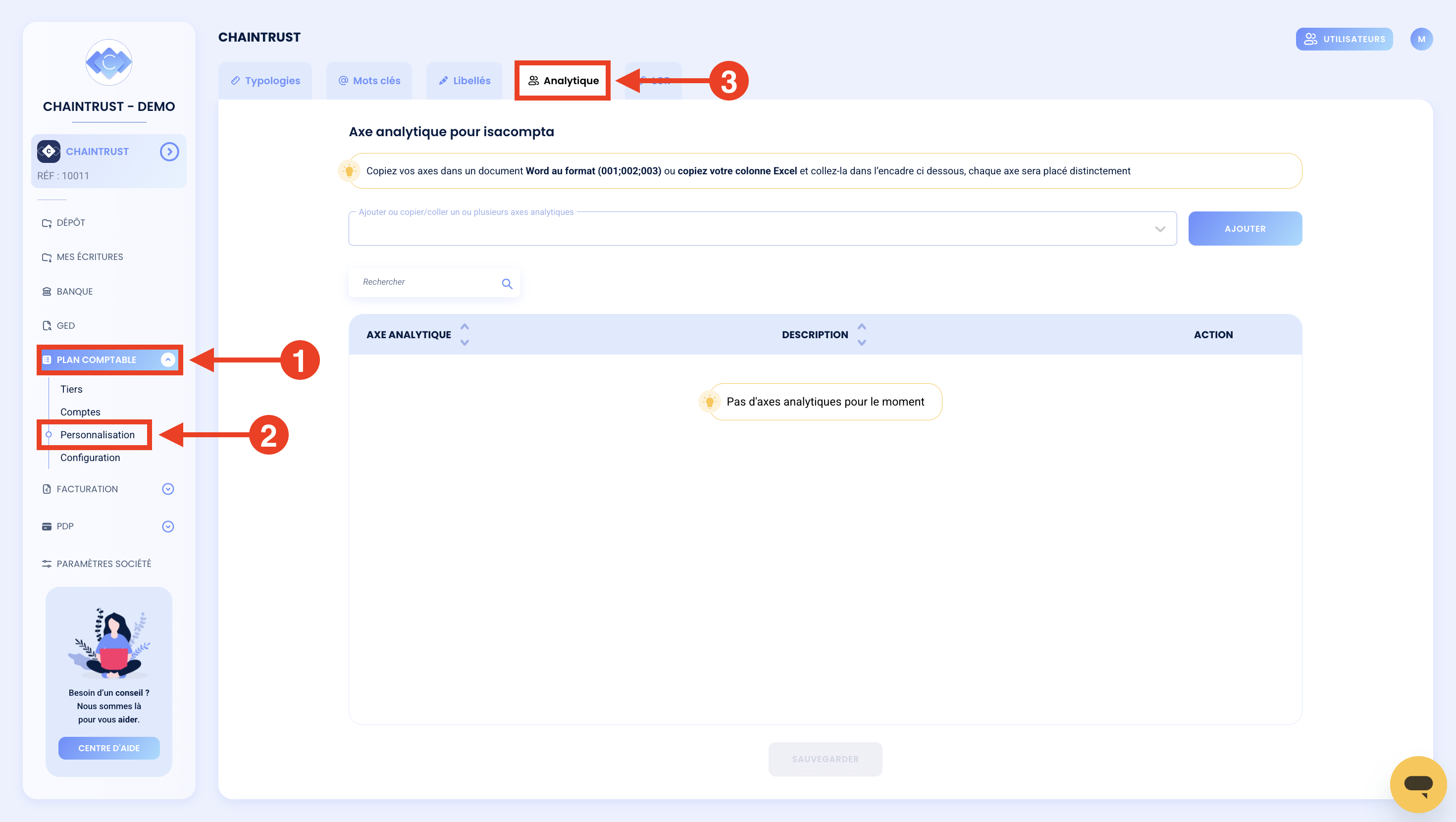
Task: Click the Chaintrust company badge icon
Action: click(x=49, y=152)
